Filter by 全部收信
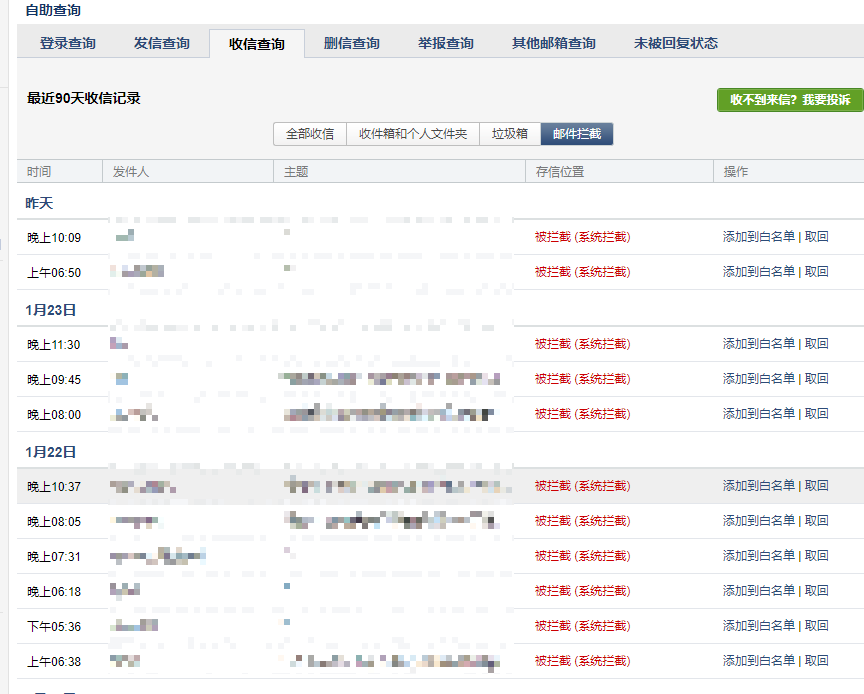Viewport: 864px width, 694px height. click(310, 134)
